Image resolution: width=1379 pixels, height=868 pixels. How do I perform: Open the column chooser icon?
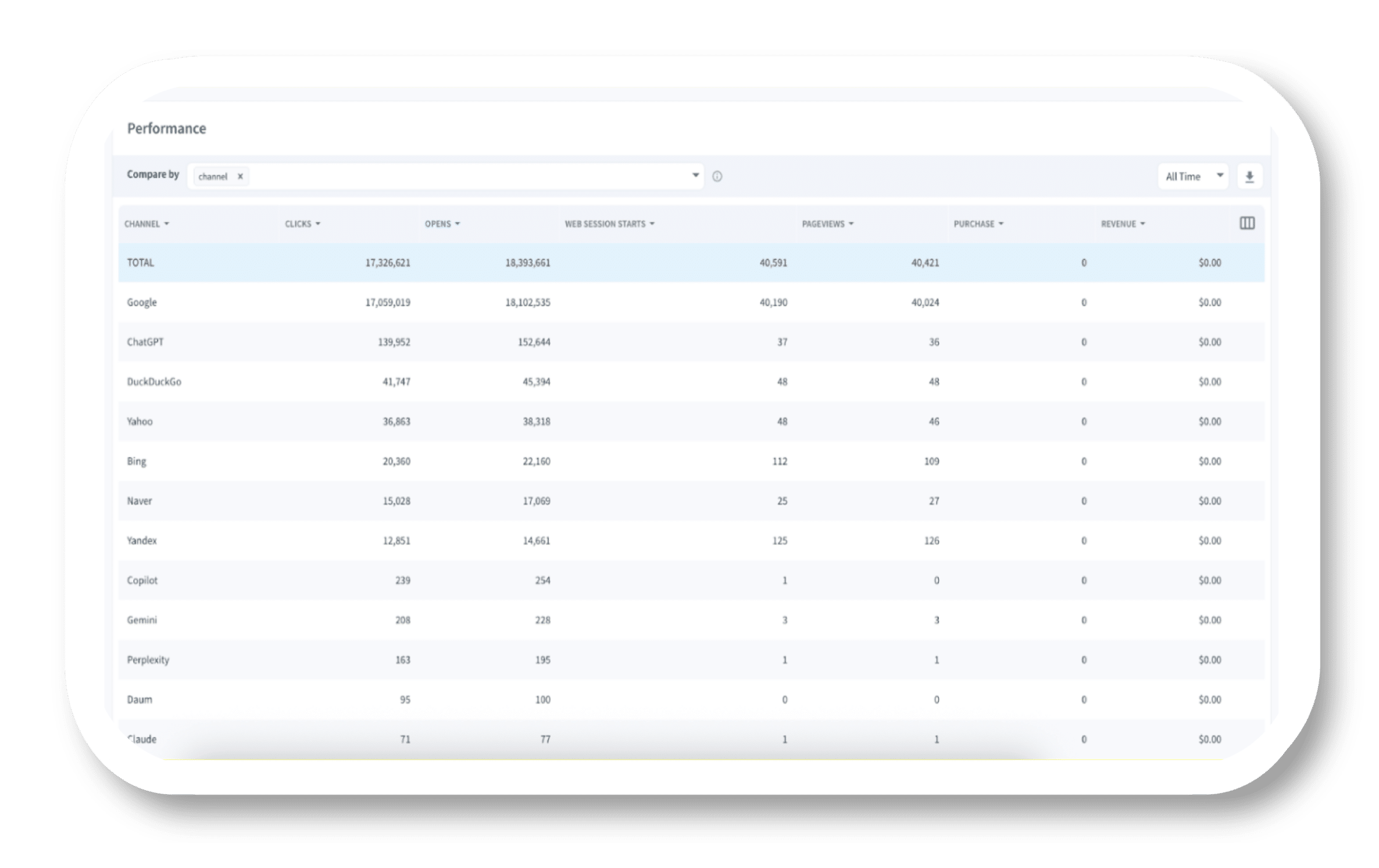pos(1247,223)
